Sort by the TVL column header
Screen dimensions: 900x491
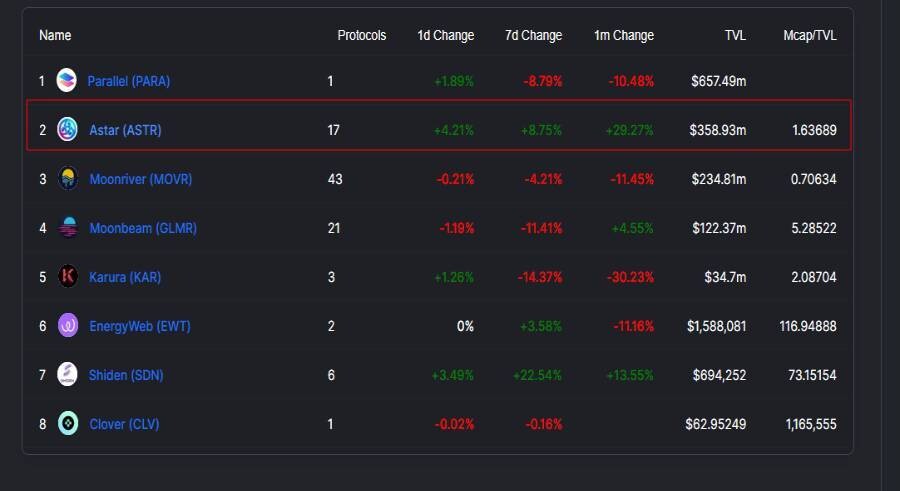point(735,35)
